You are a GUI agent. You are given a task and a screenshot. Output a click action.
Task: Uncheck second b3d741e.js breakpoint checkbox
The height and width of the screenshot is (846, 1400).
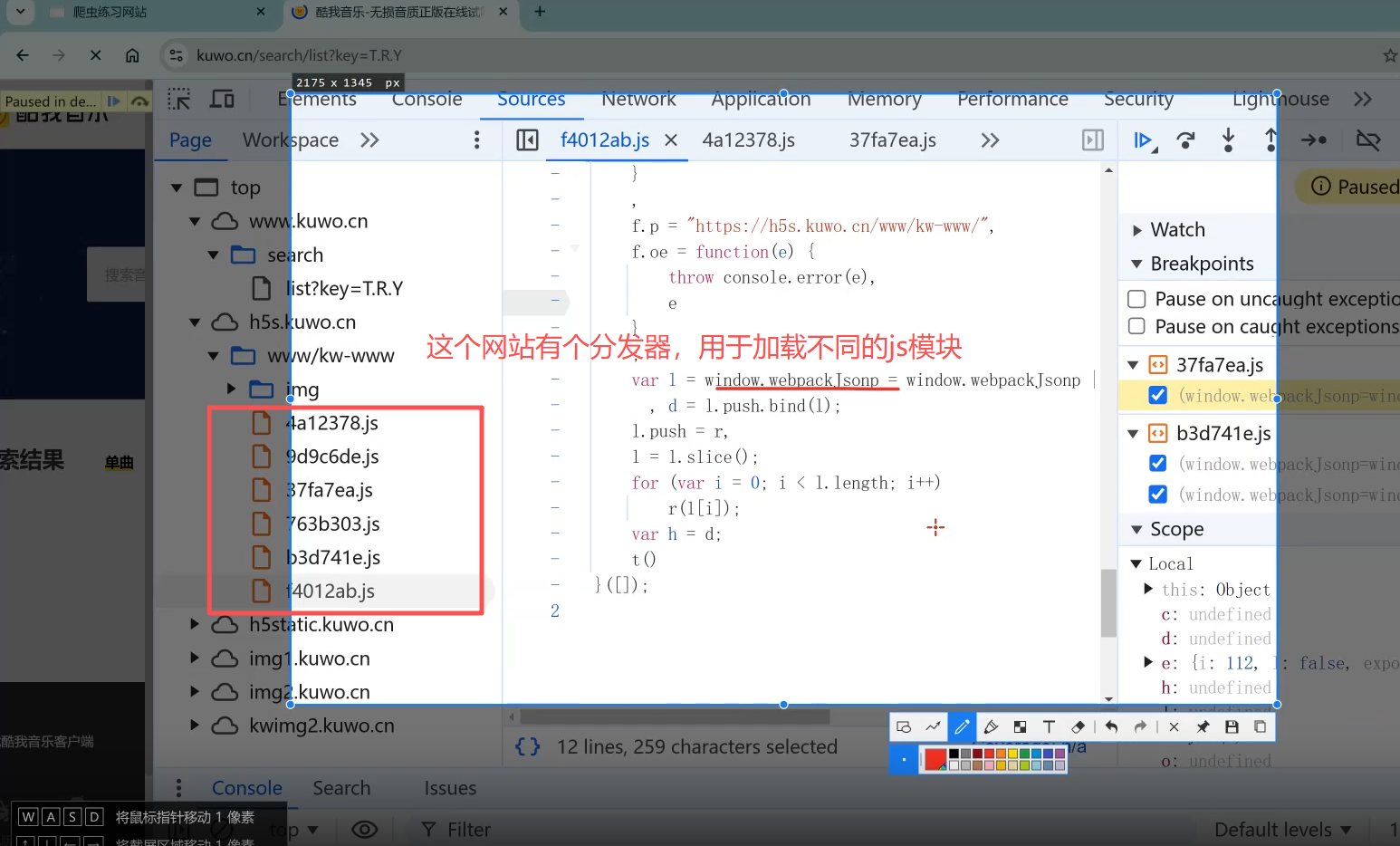pyautogui.click(x=1157, y=494)
